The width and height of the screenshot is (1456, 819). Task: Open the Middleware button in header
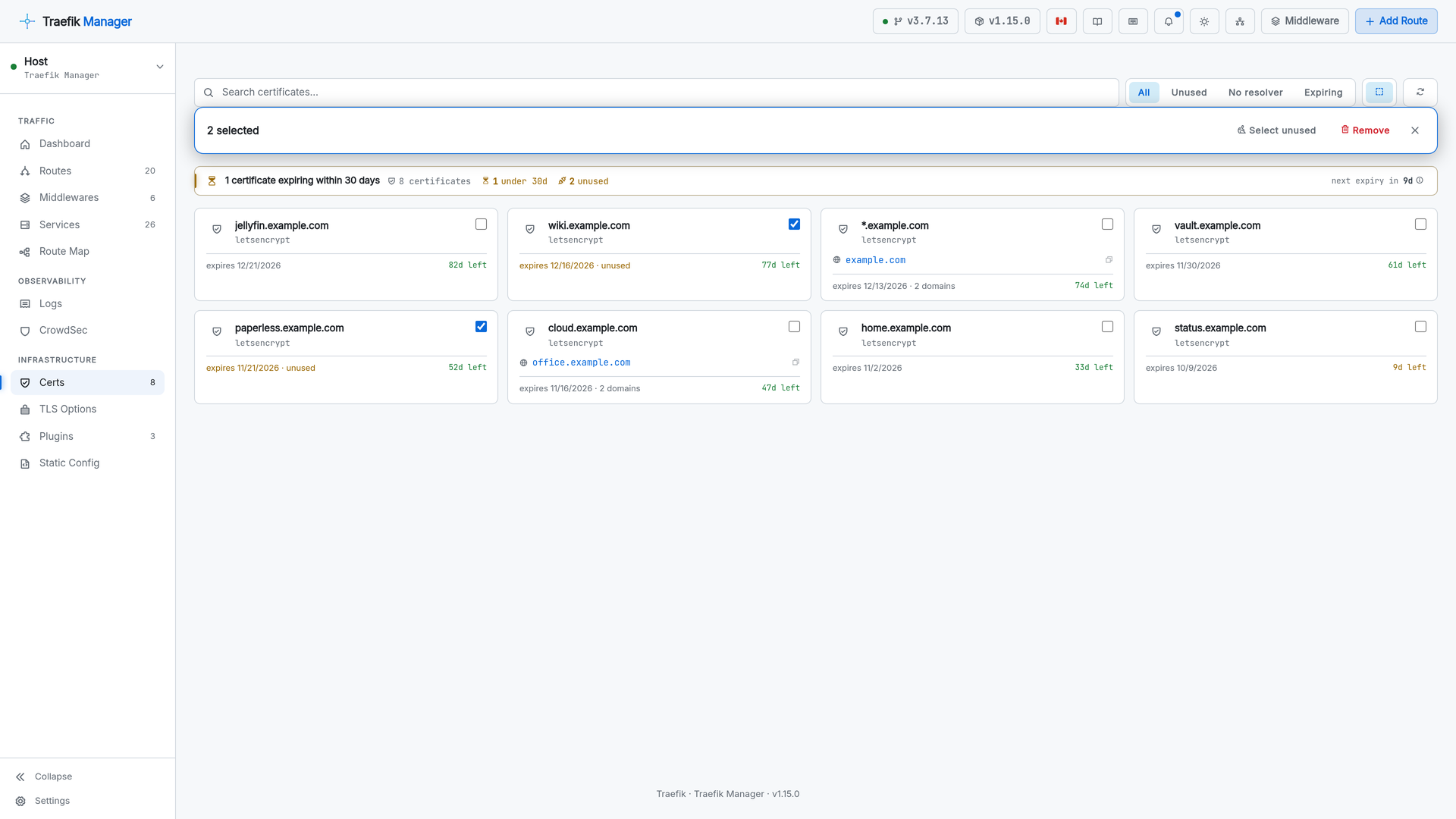click(x=1304, y=21)
